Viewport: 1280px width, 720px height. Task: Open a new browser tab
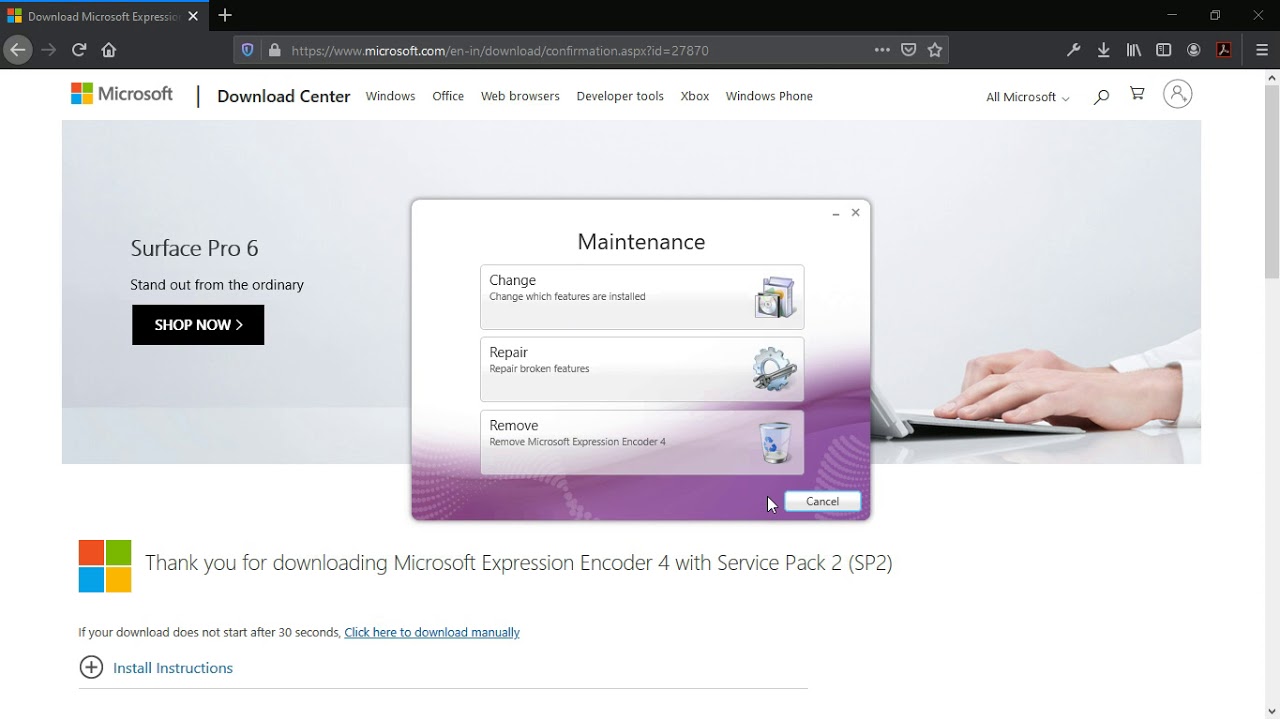click(225, 15)
